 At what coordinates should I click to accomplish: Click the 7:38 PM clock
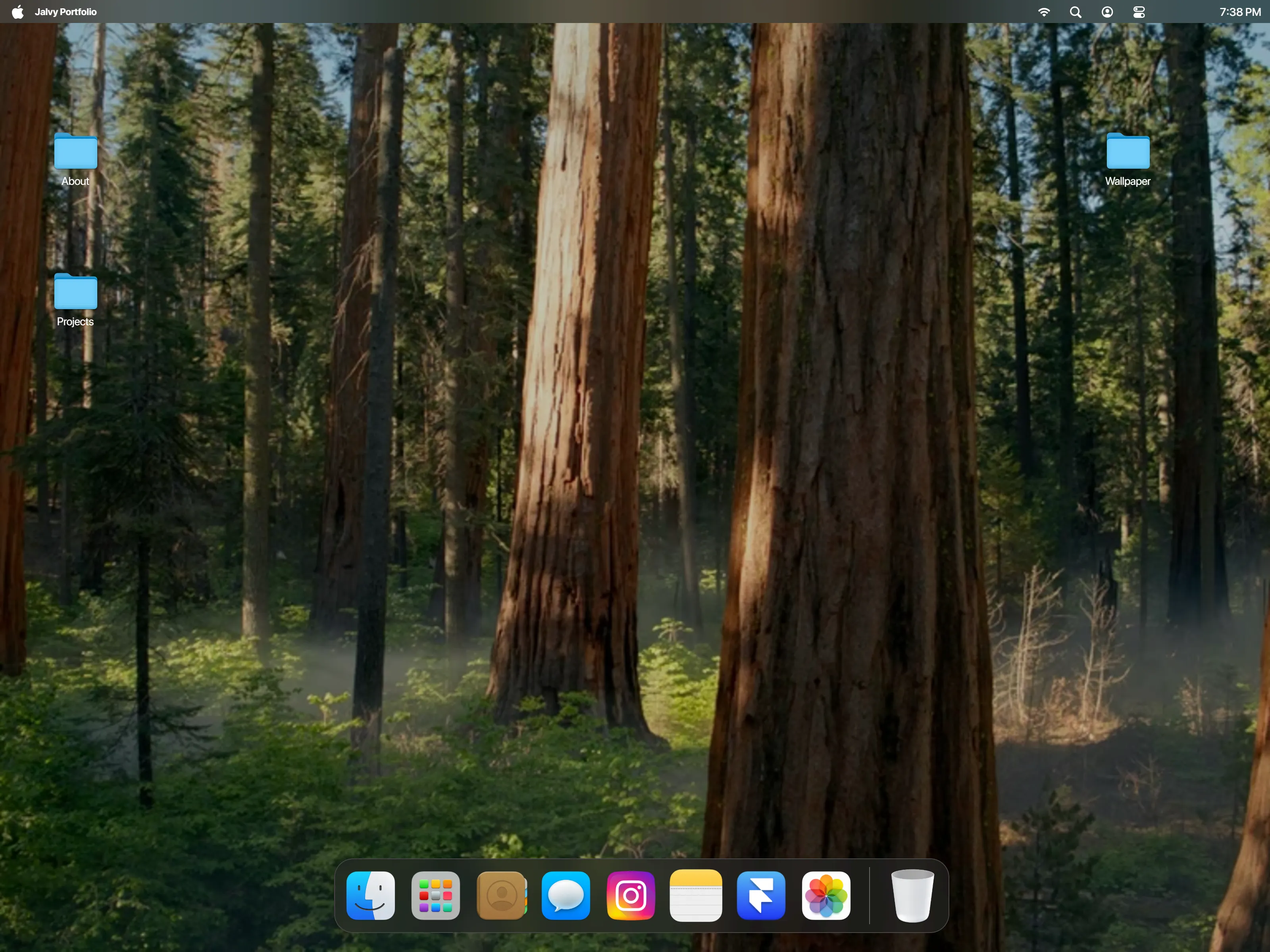click(1239, 12)
